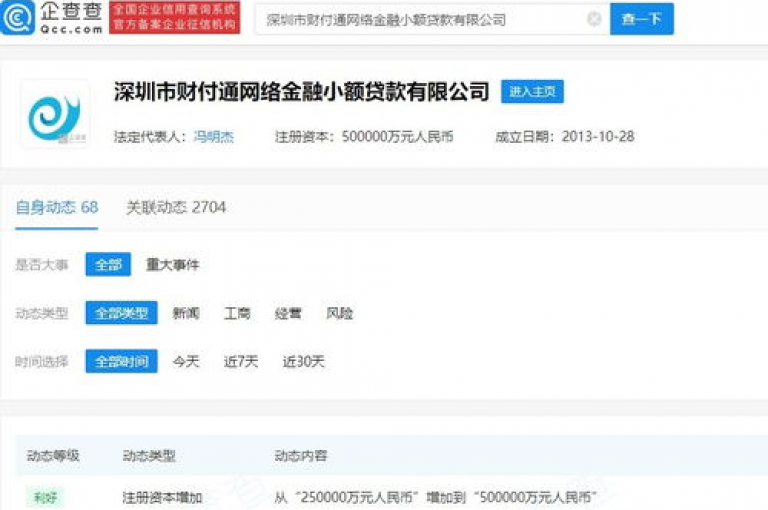This screenshot has width=768, height=510.
Task: Filter by 重大事件
Action: [x=172, y=265]
